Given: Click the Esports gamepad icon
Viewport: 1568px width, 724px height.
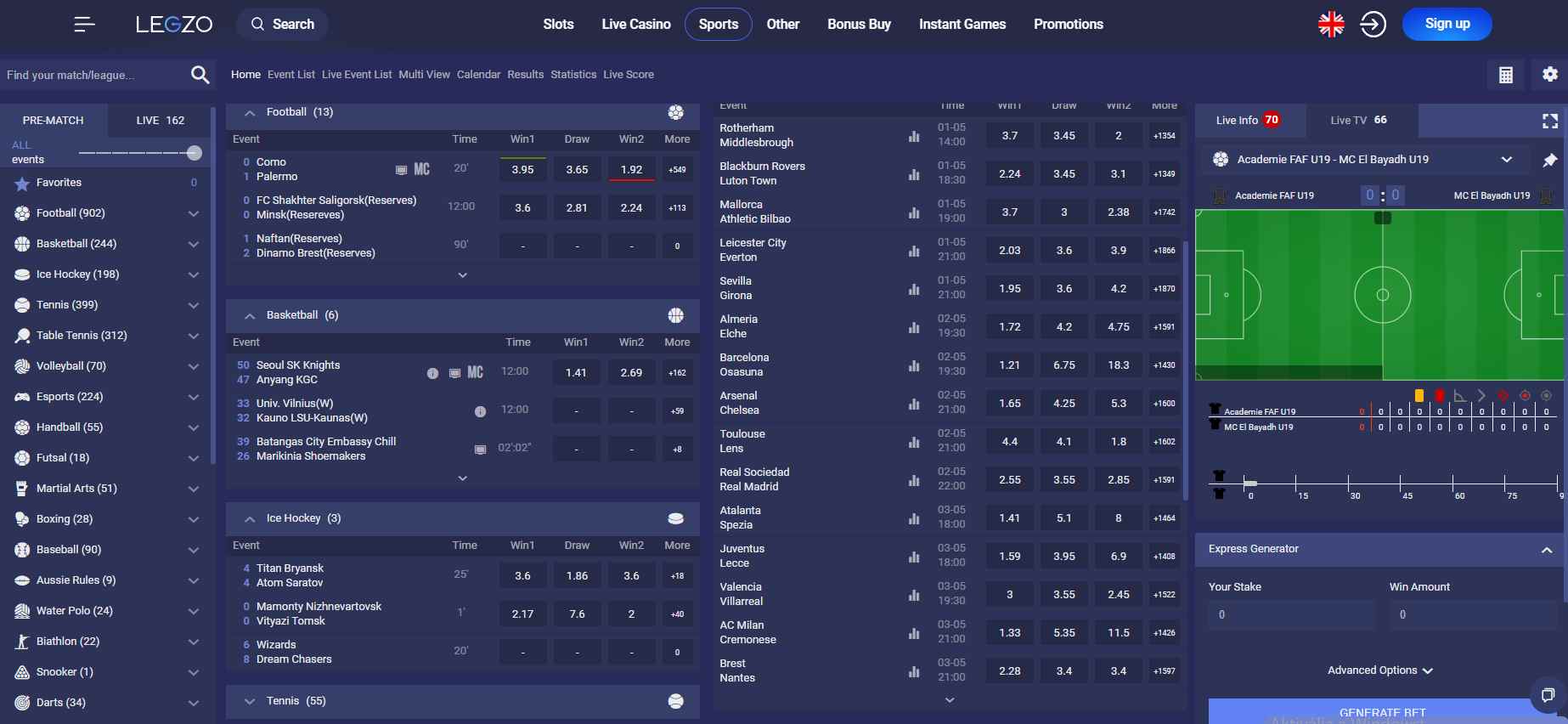Looking at the screenshot, I should click(x=22, y=397).
